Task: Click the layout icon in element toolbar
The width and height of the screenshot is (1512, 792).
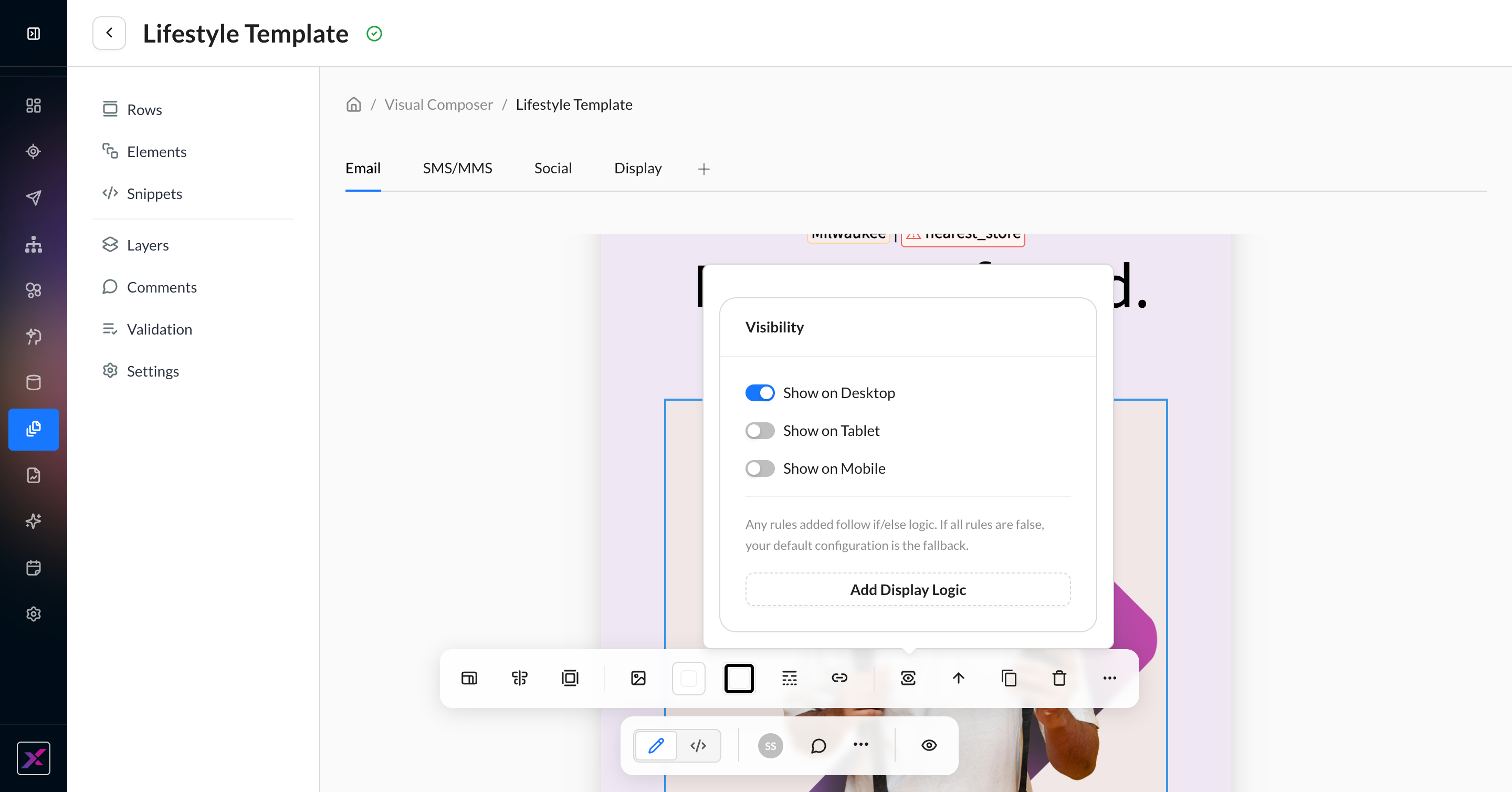Action: (x=469, y=678)
